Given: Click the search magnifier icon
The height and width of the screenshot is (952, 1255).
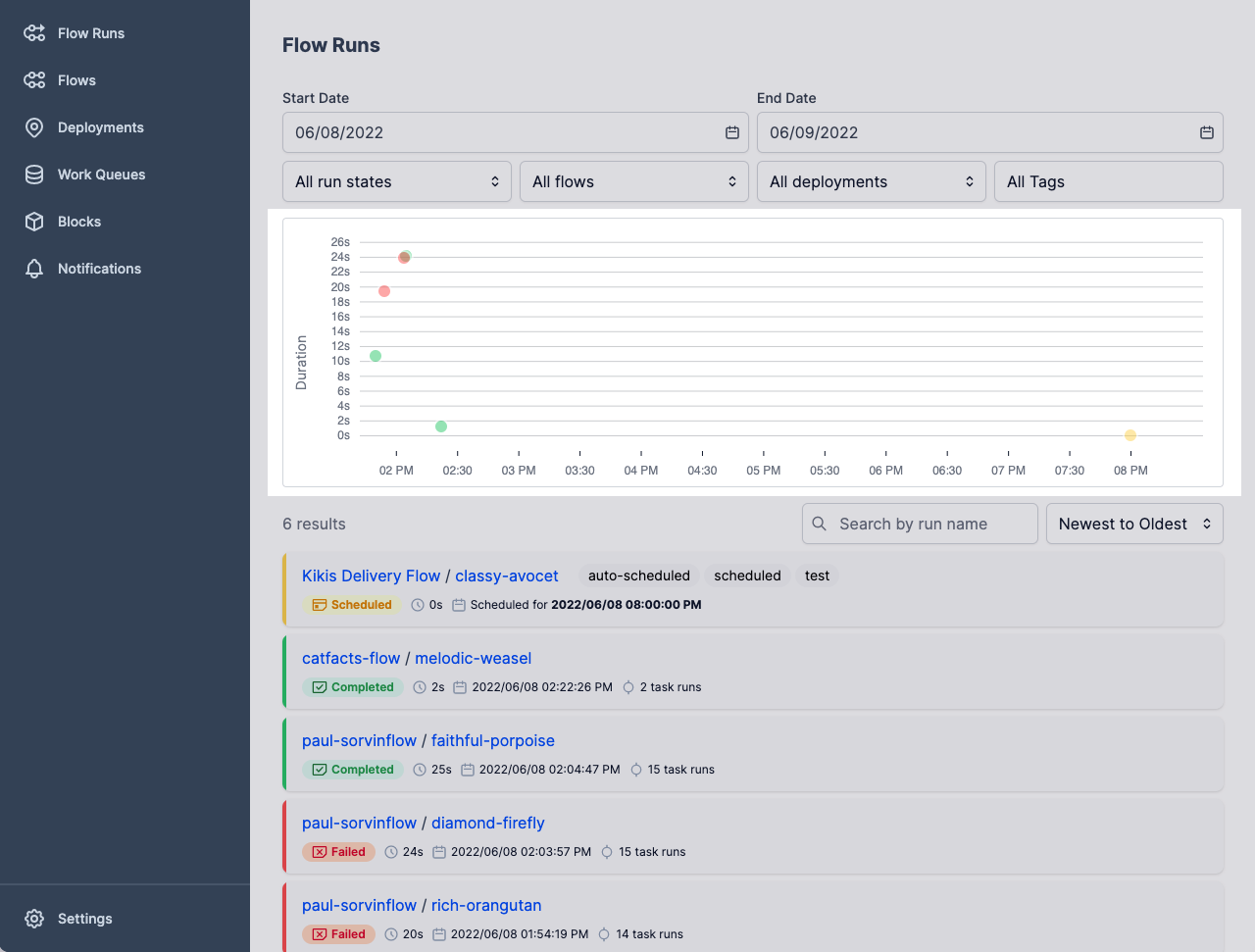Looking at the screenshot, I should pyautogui.click(x=820, y=524).
